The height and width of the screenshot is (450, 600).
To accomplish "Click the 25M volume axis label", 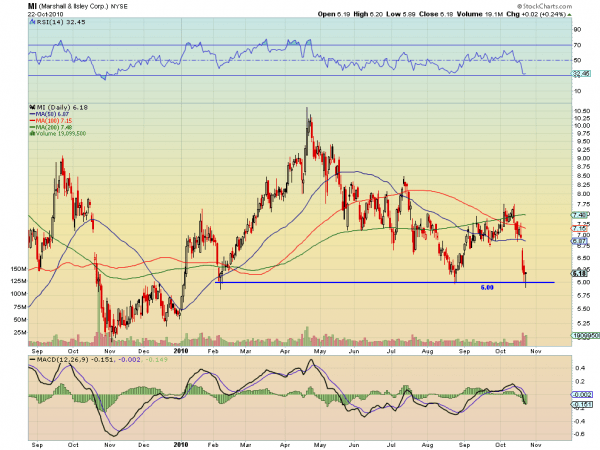I will 20,333.
